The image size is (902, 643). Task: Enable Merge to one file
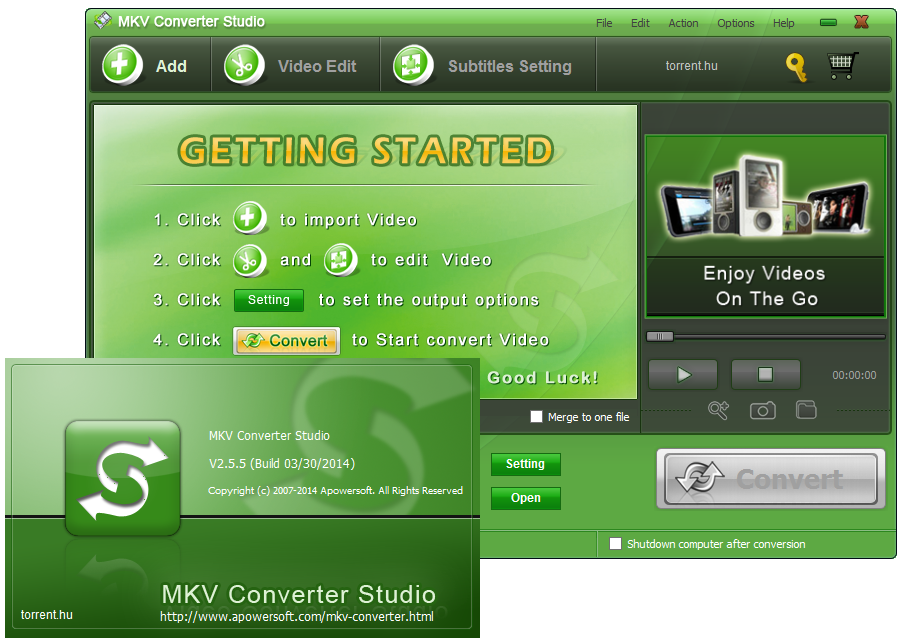pos(536,417)
